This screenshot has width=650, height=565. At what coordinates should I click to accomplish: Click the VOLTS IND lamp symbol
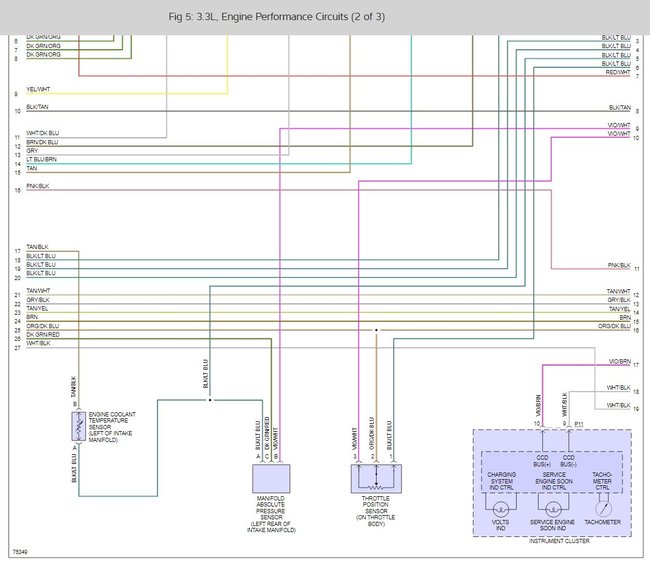(501, 509)
